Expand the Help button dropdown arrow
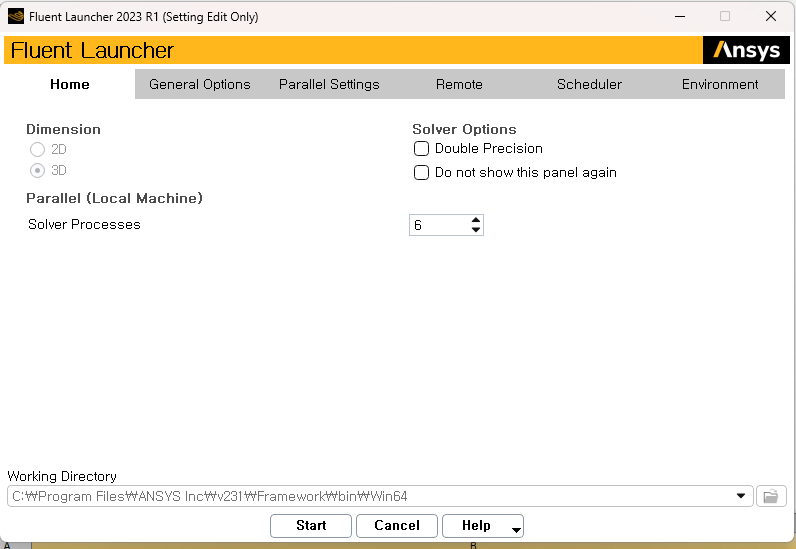 tap(516, 530)
